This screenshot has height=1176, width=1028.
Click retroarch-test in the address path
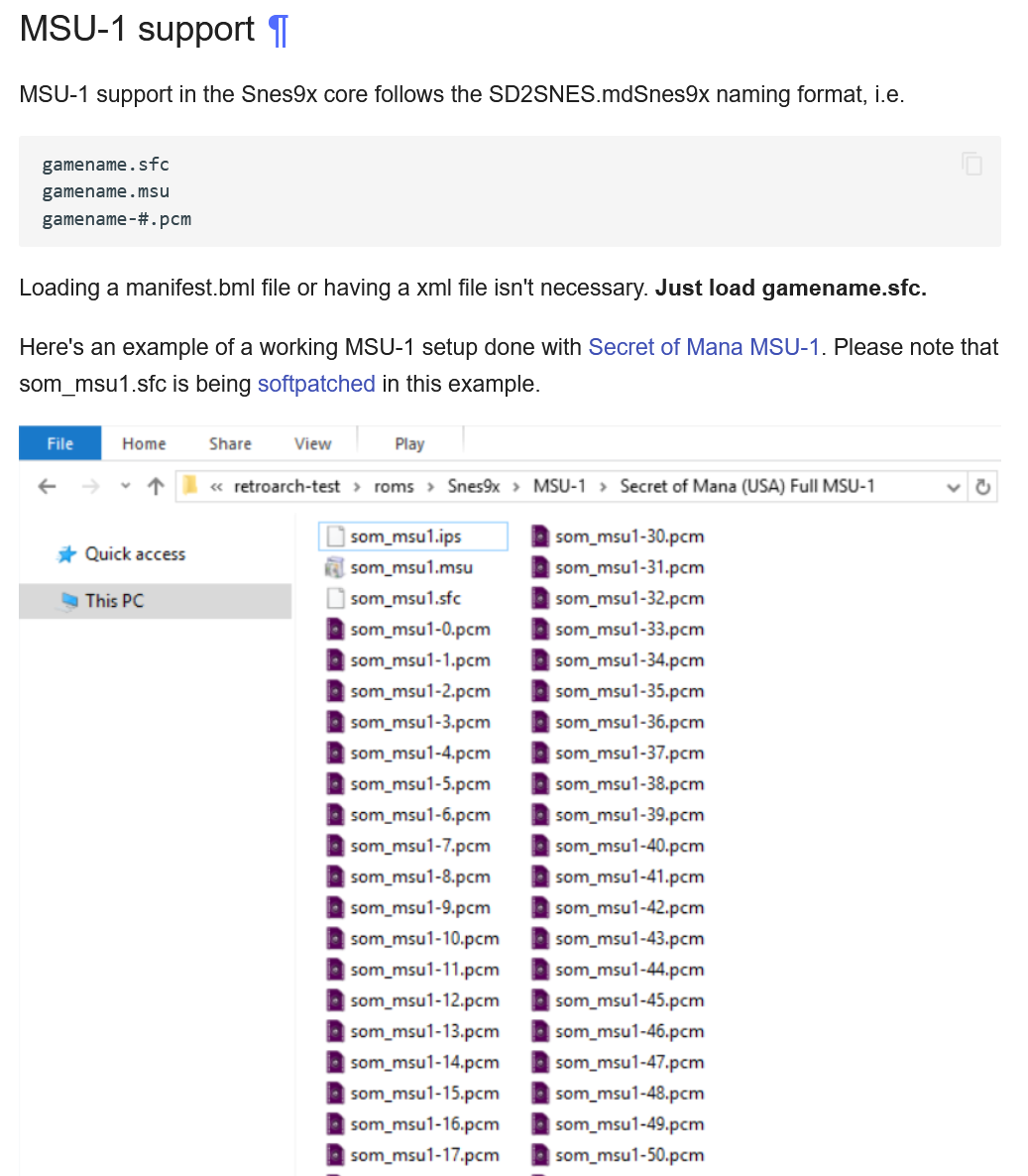pos(286,486)
